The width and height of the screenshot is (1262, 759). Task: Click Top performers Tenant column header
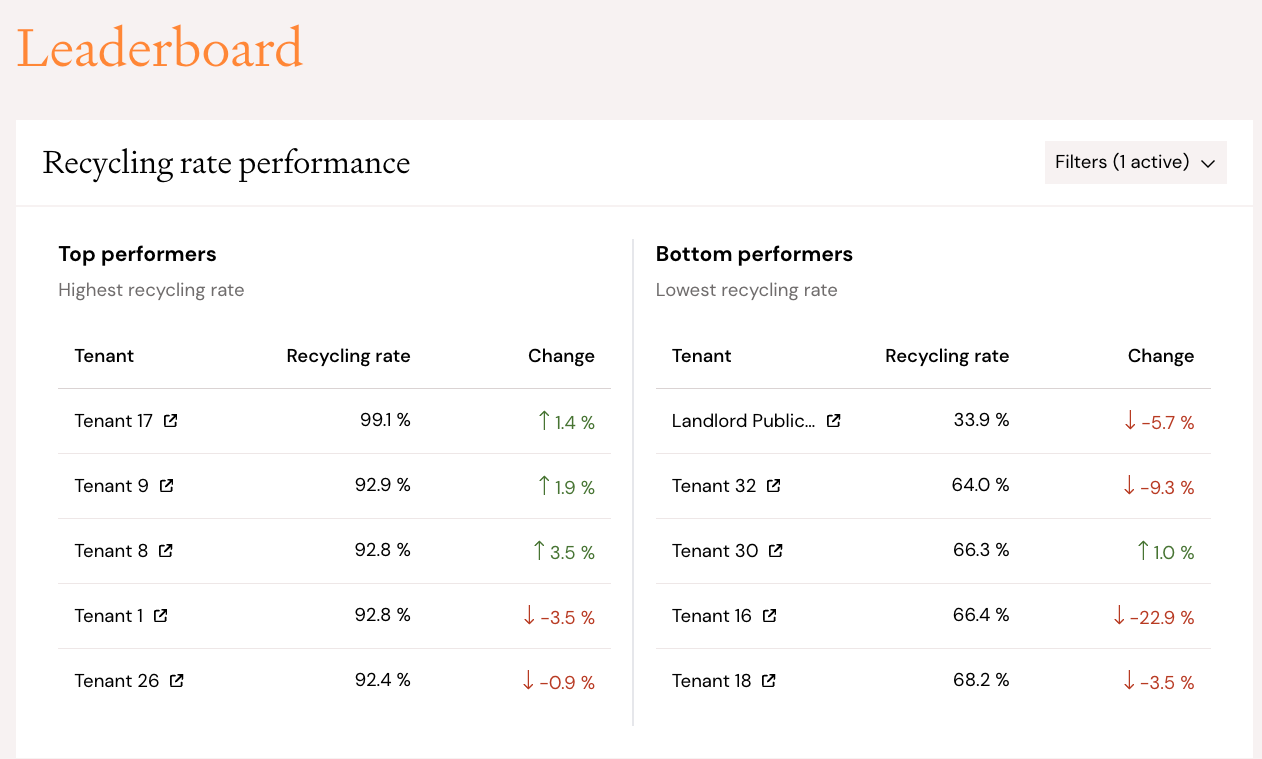click(104, 356)
